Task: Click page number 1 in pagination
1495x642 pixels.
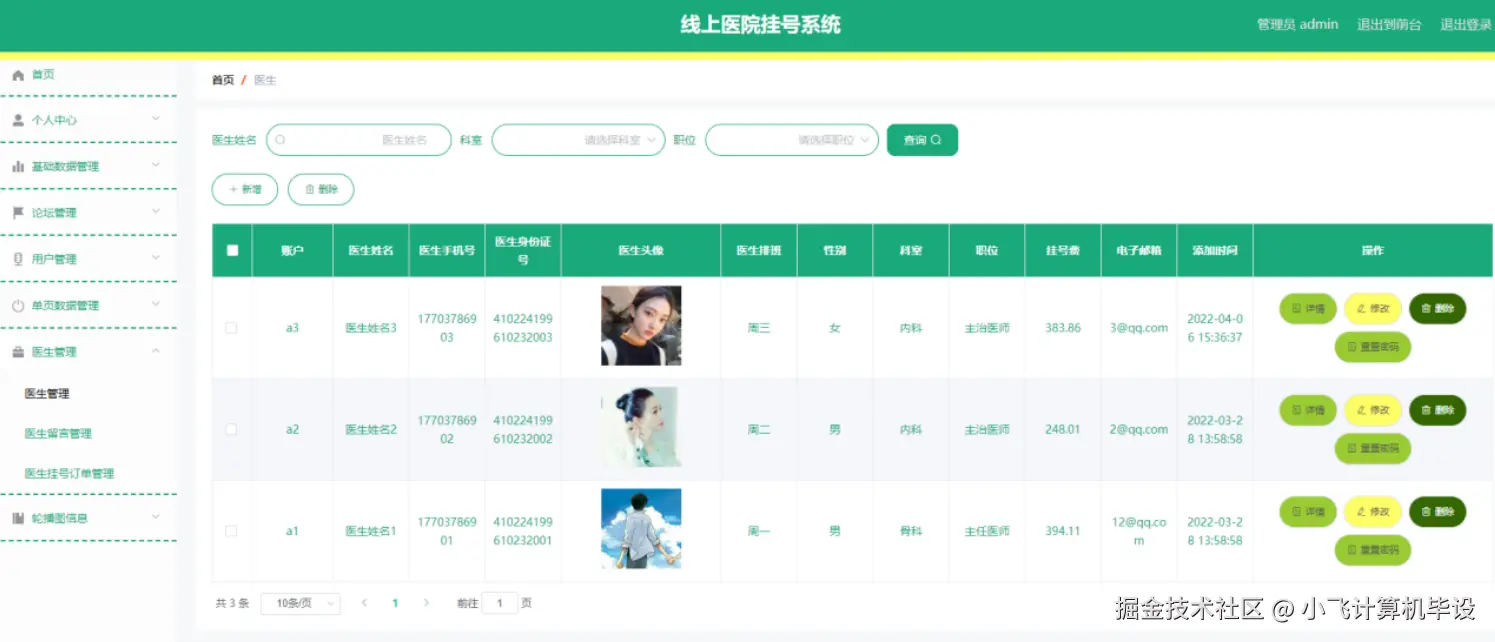Action: tap(395, 603)
